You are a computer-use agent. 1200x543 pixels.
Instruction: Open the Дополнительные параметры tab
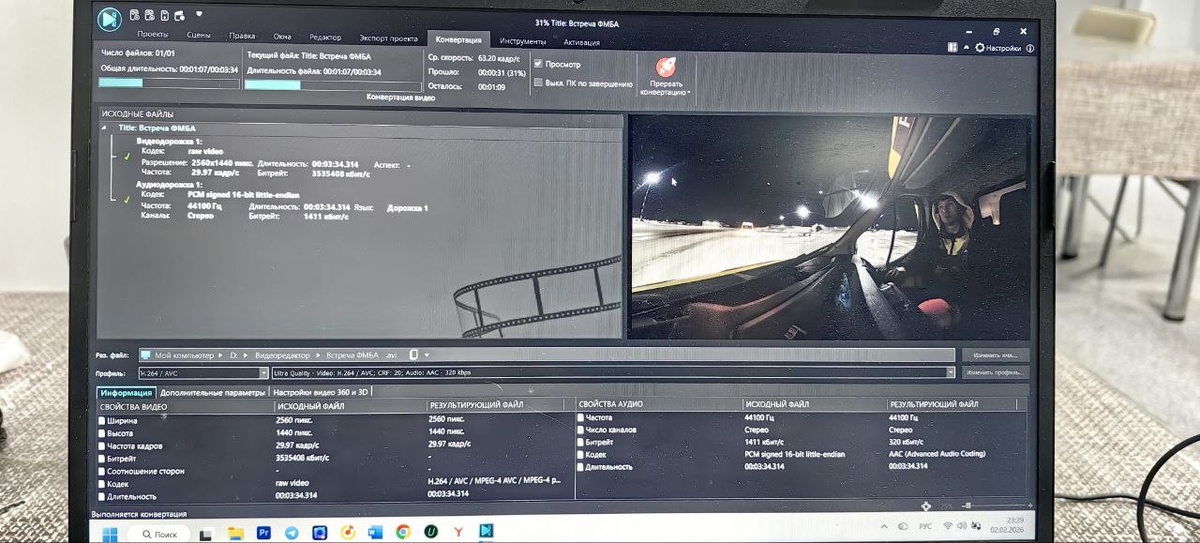click(x=213, y=392)
